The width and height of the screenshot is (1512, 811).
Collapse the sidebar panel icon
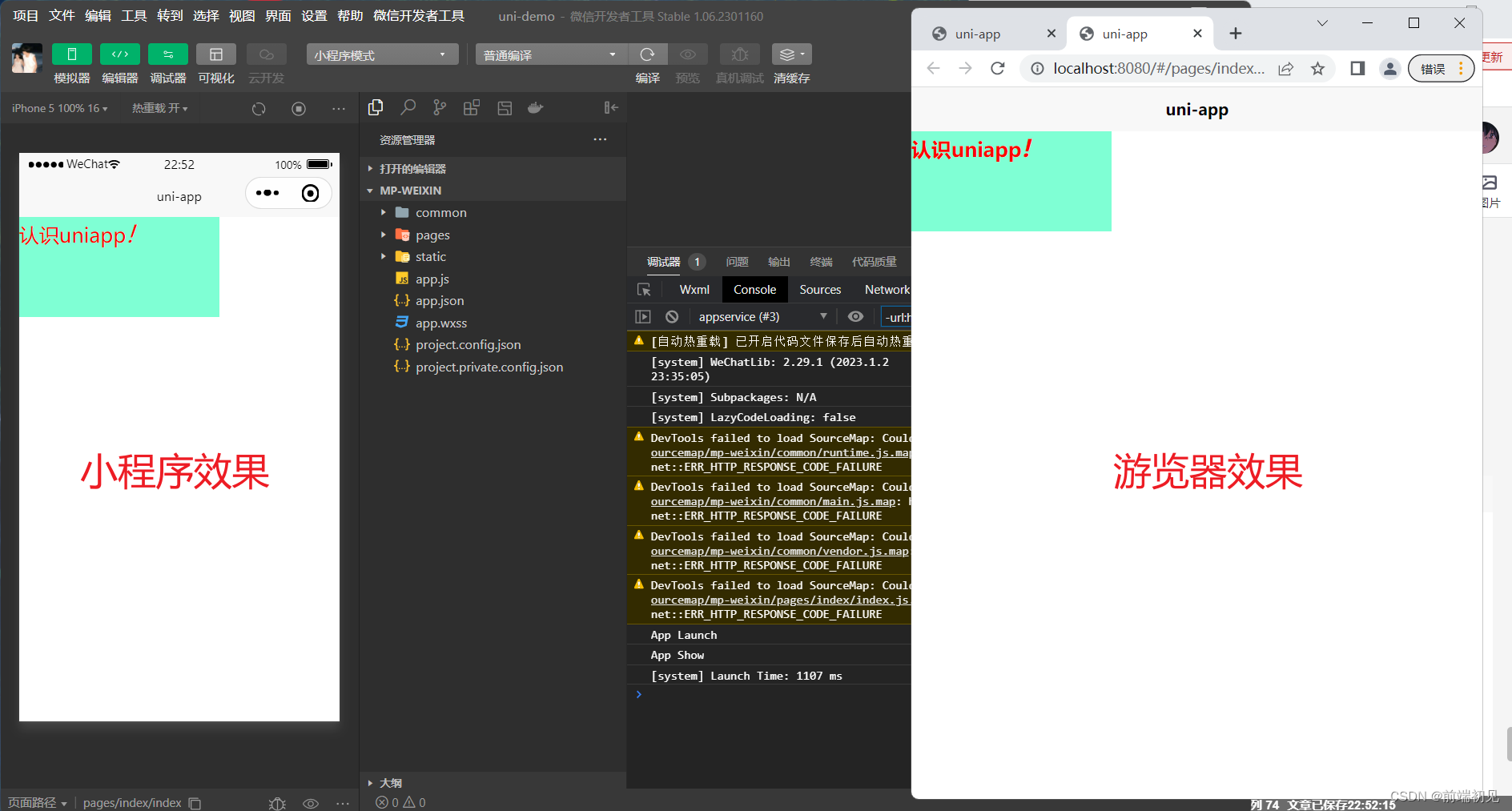[x=611, y=107]
